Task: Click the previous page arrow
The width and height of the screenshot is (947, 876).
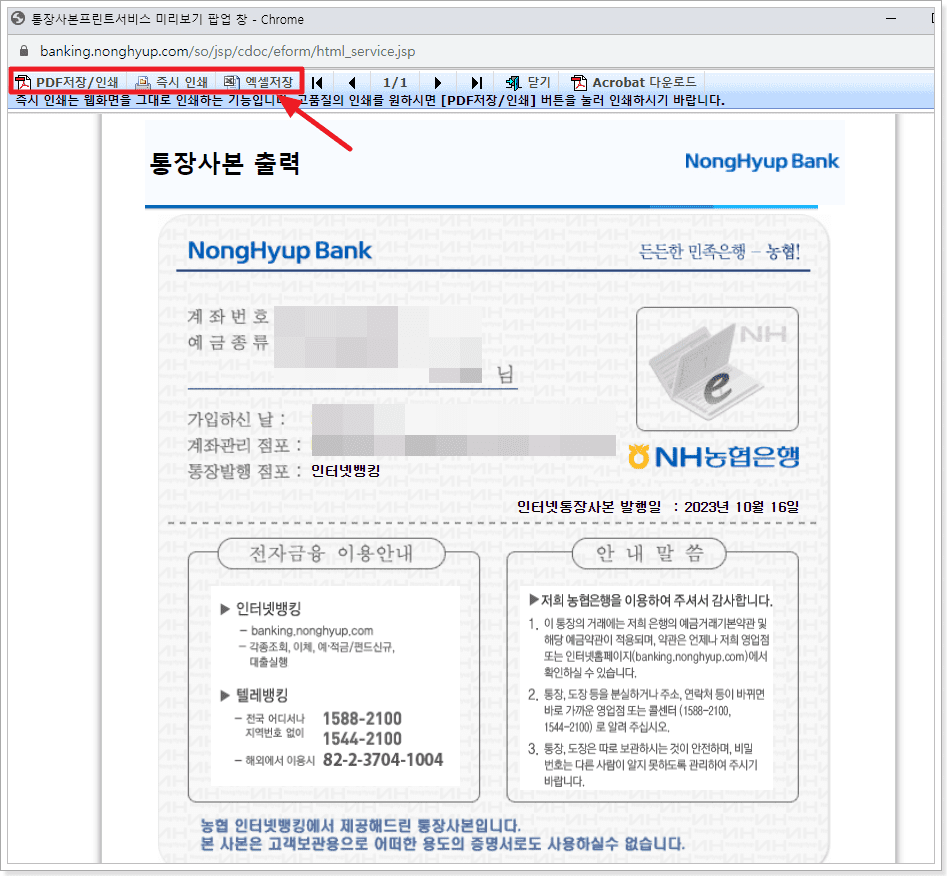Action: 352,82
